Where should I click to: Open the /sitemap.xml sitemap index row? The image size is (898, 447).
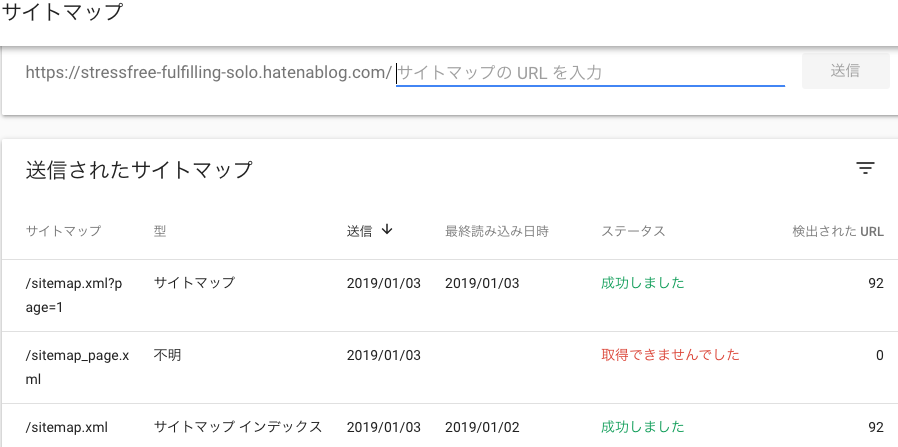449,426
